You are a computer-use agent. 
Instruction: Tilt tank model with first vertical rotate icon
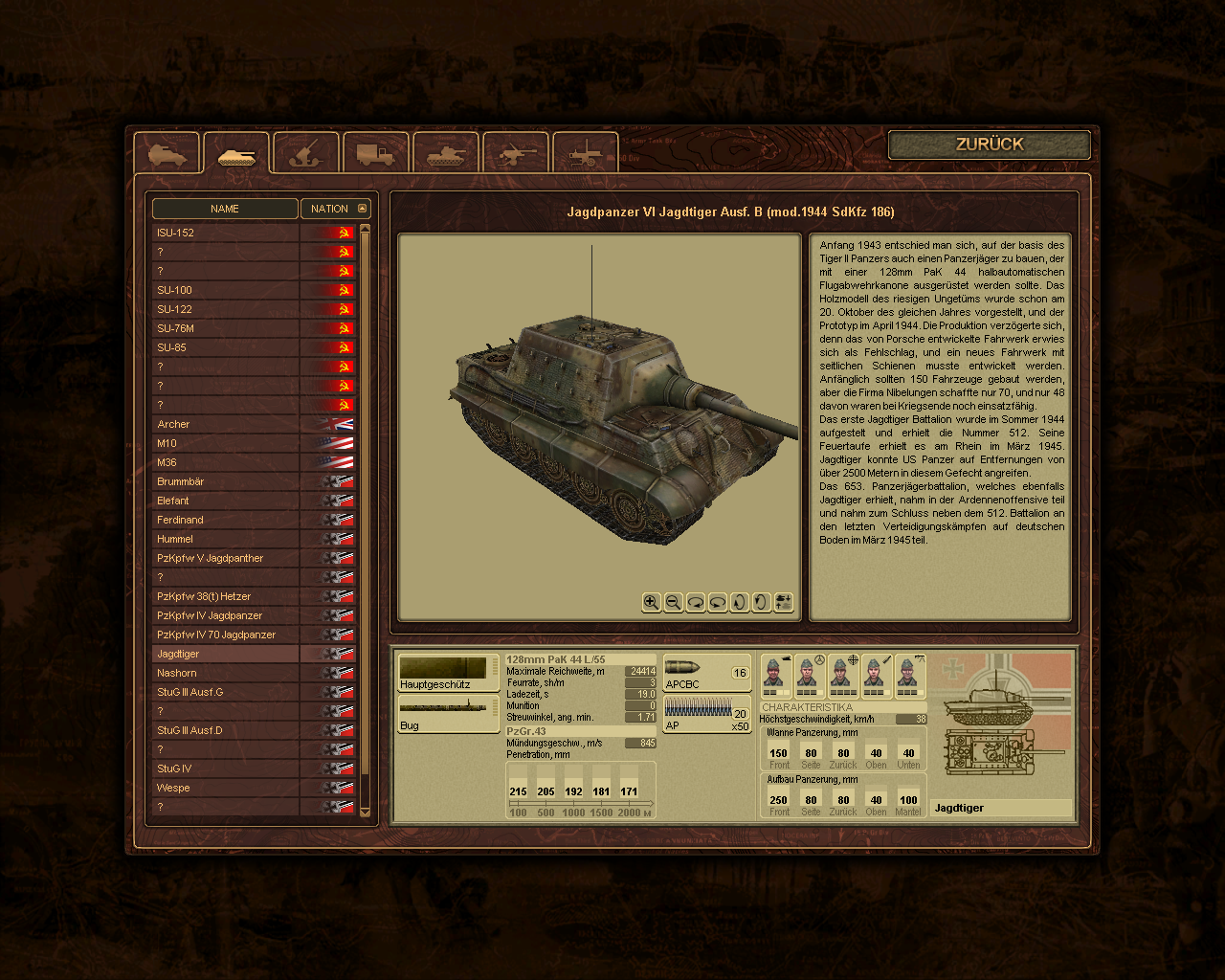[739, 602]
